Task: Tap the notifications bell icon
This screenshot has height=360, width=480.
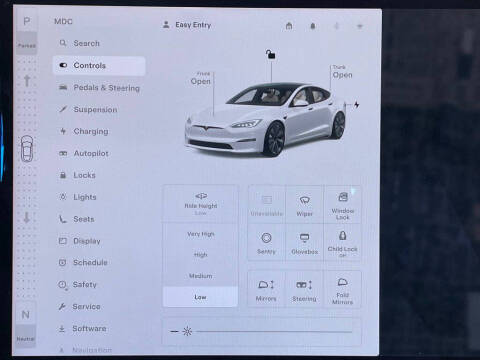Action: pyautogui.click(x=313, y=26)
